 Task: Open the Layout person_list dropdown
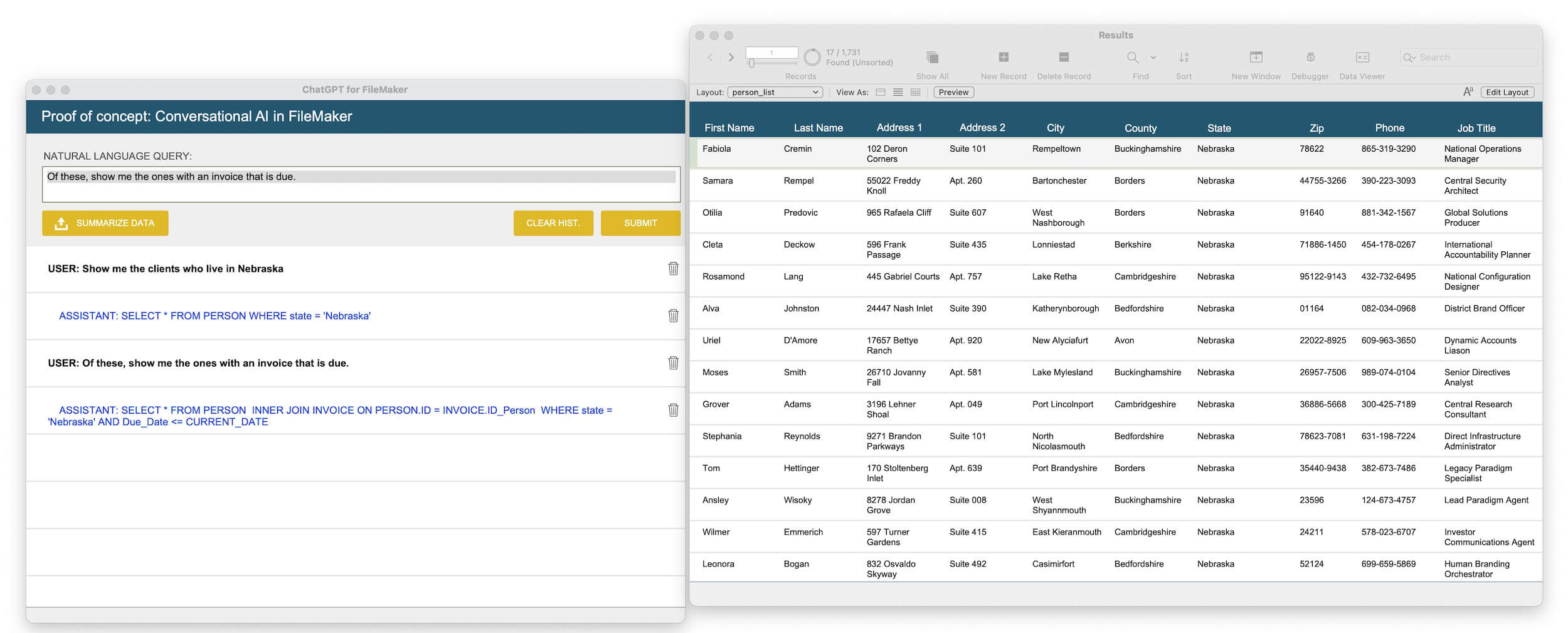(x=775, y=92)
